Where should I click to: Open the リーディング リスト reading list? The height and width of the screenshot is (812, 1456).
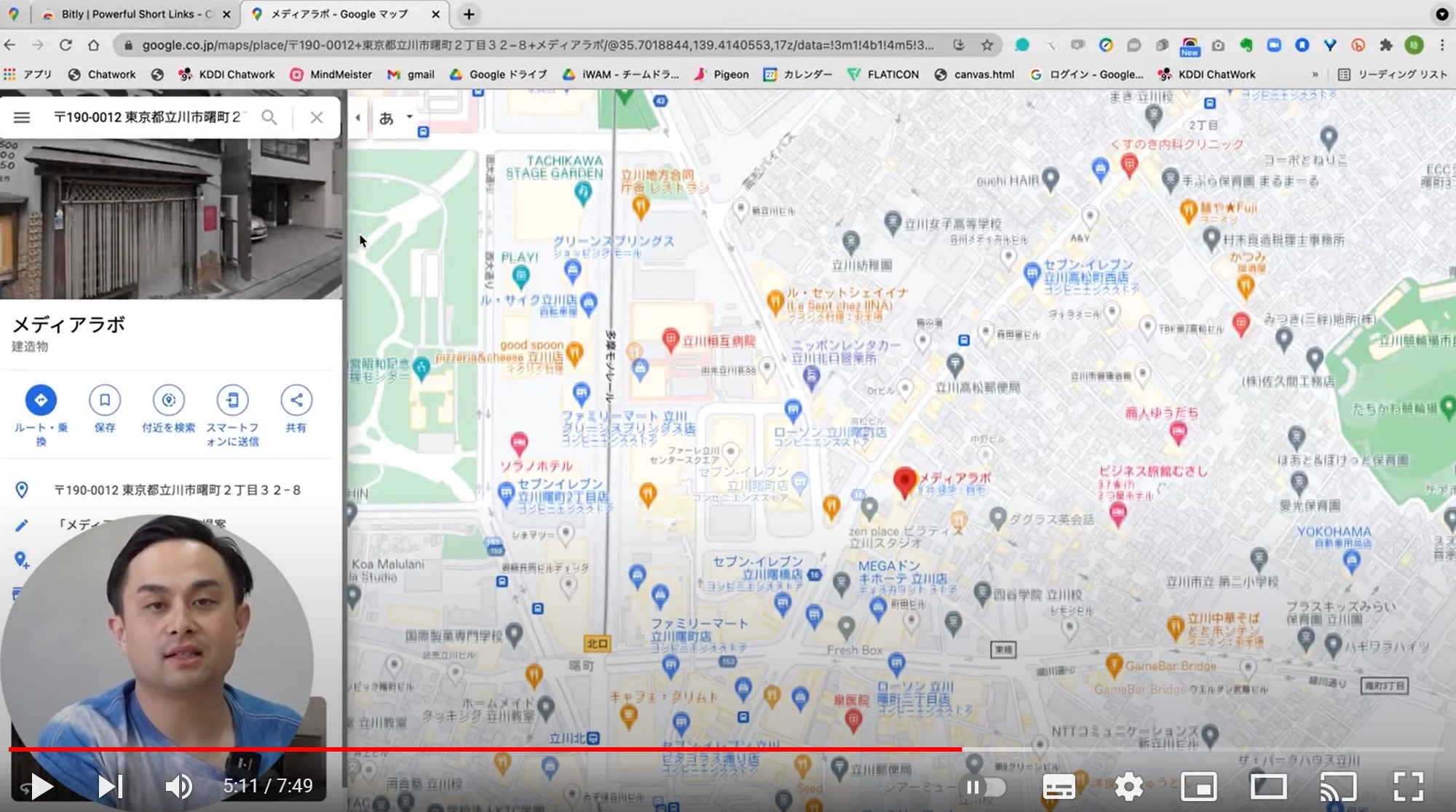point(1393,74)
